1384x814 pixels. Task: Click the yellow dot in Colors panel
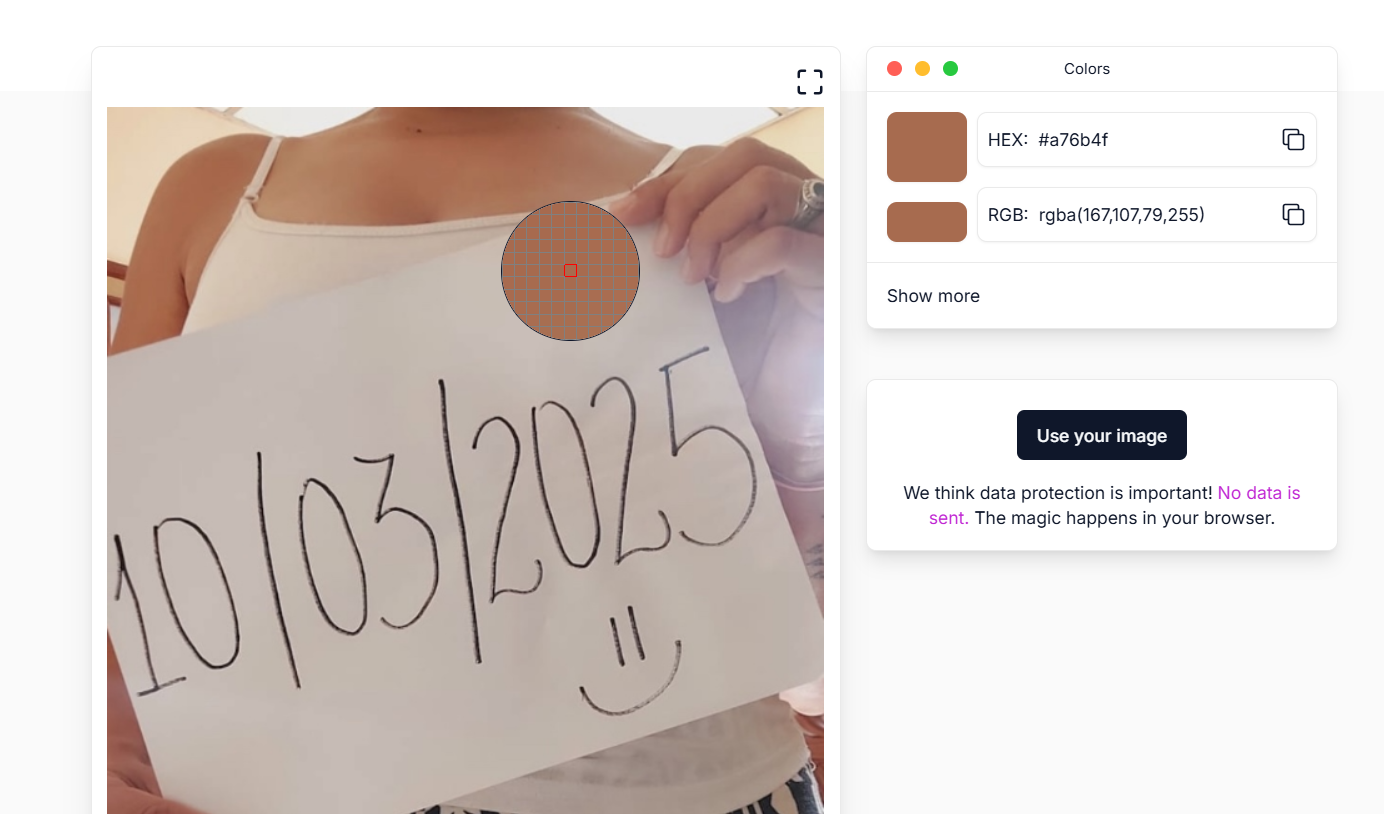click(x=922, y=69)
